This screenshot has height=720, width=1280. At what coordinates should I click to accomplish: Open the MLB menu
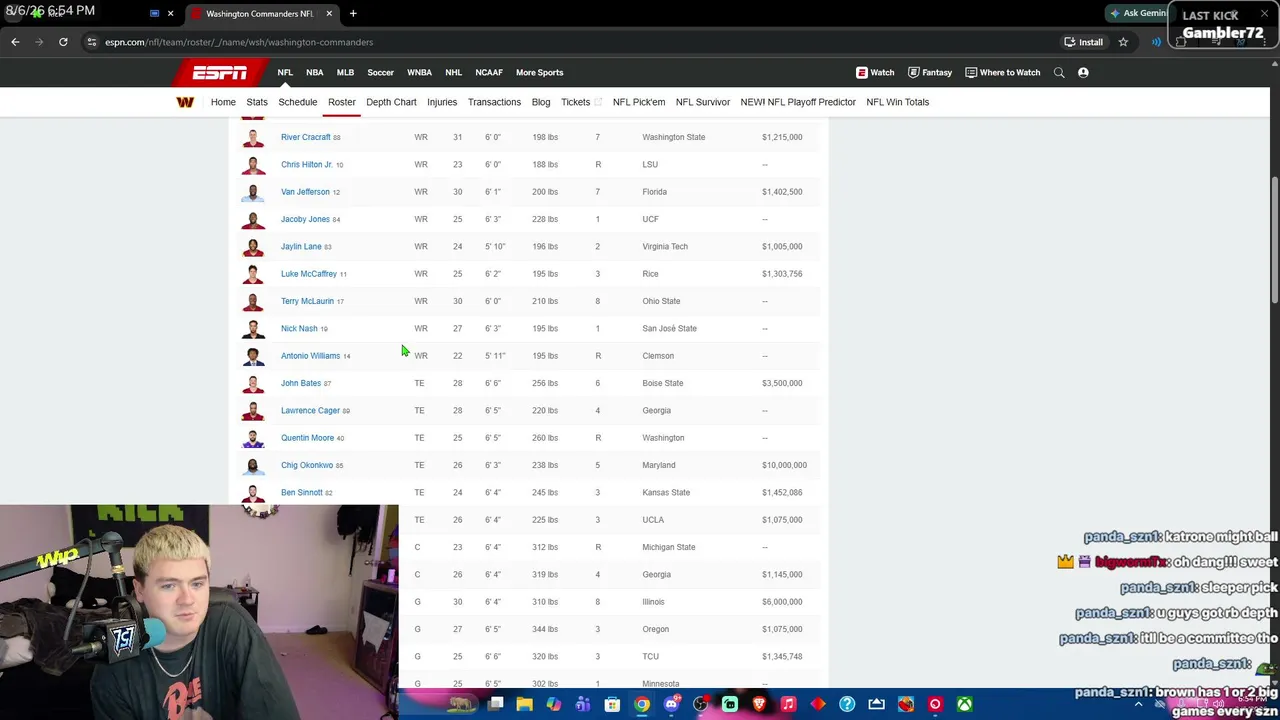pos(345,72)
